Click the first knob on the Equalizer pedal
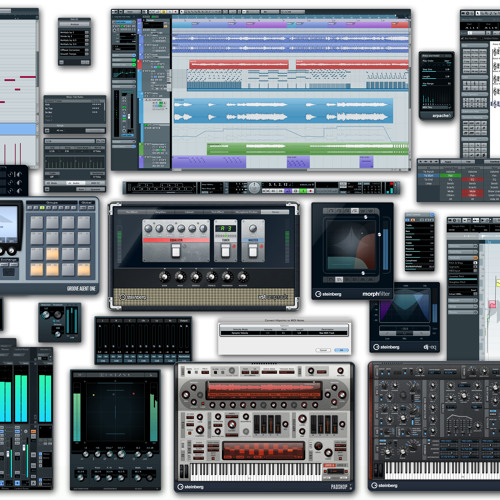Viewport: 500px width, 500px height. pos(148,228)
